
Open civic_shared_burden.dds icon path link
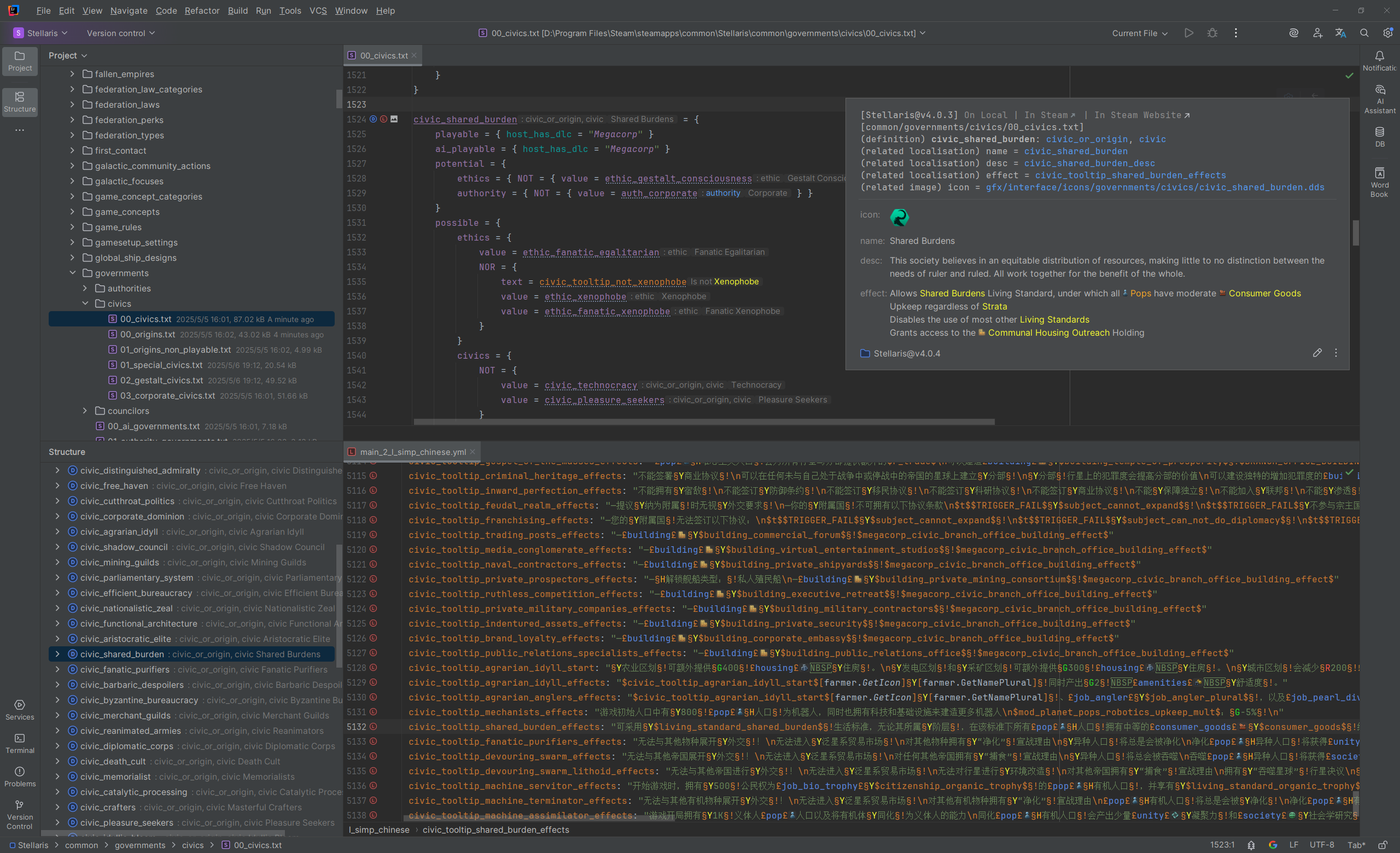[1154, 187]
